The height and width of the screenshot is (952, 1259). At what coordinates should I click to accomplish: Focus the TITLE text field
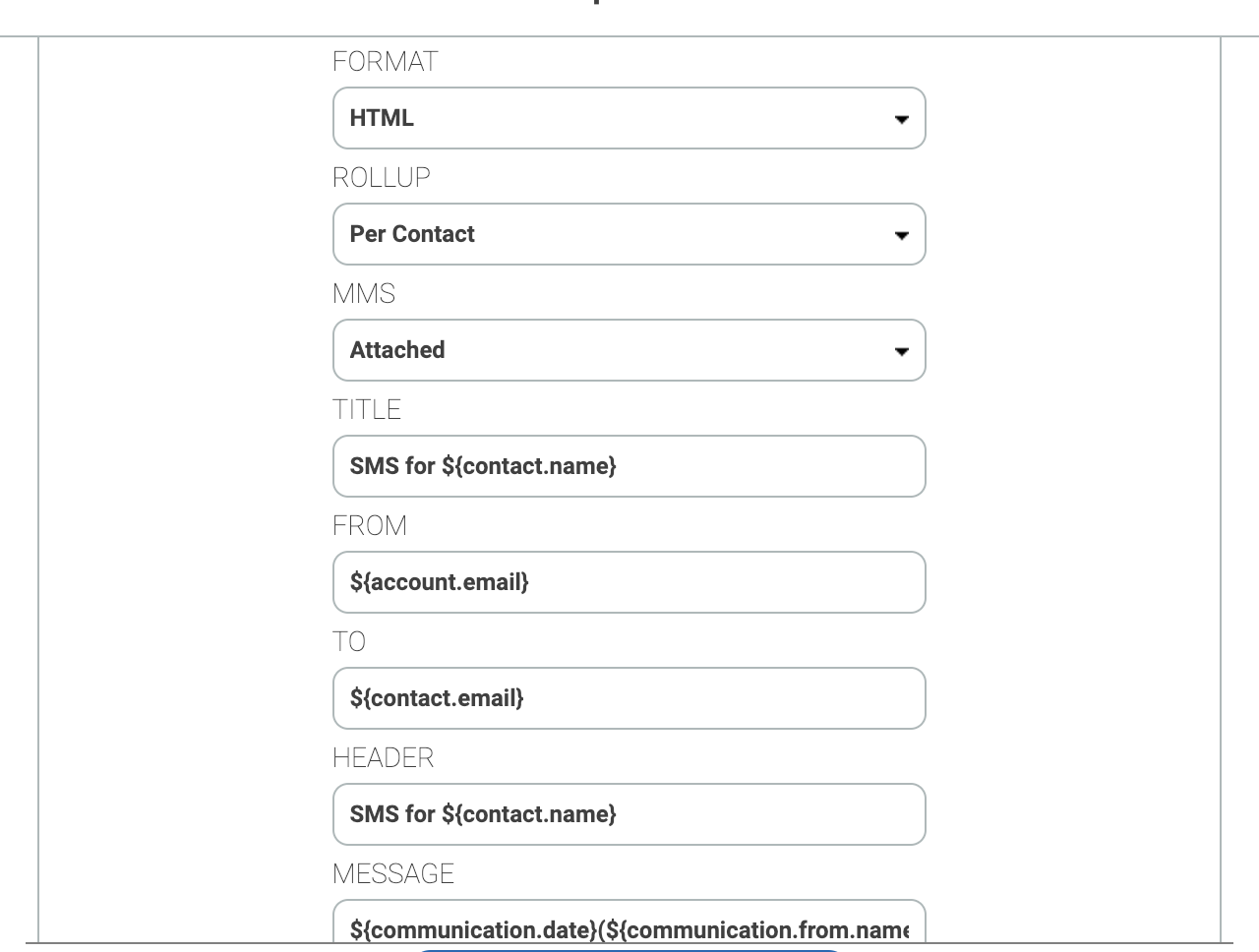click(629, 466)
